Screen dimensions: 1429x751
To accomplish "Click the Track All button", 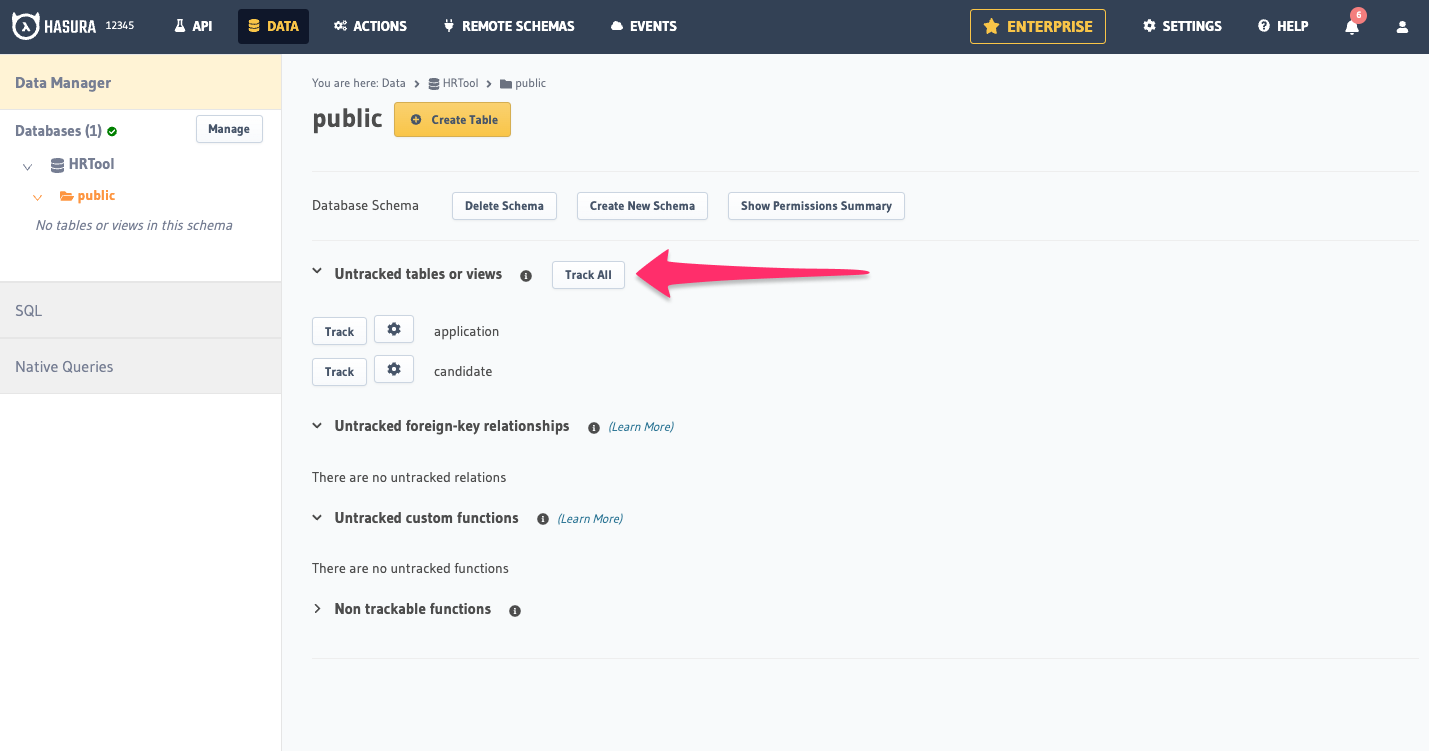I will pyautogui.click(x=588, y=275).
